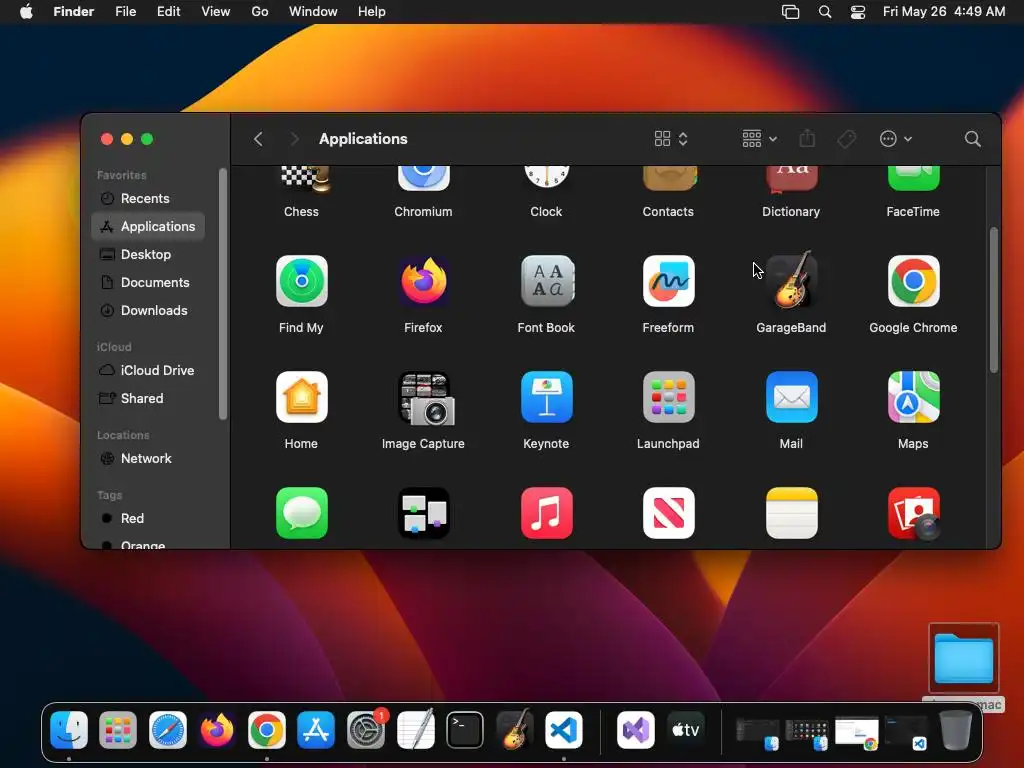The image size is (1024, 768).
Task: Open System Settings from the Dock
Action: coord(366,730)
